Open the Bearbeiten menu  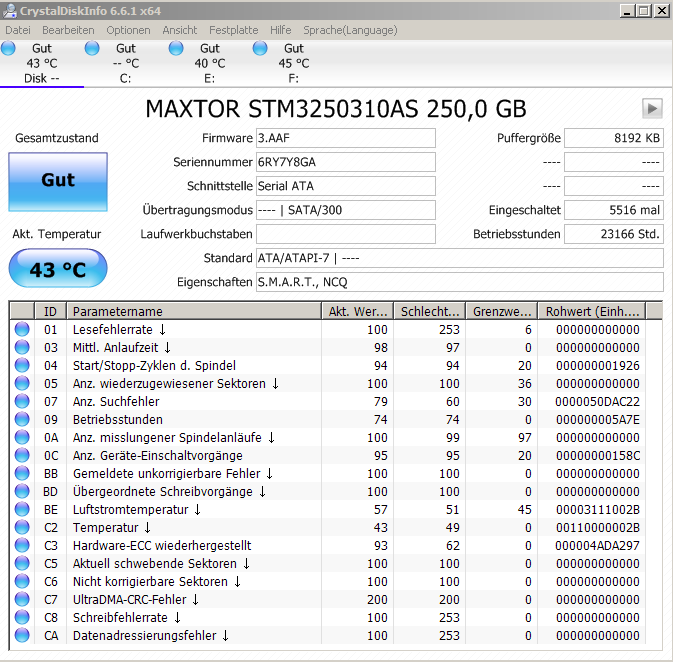coord(68,30)
